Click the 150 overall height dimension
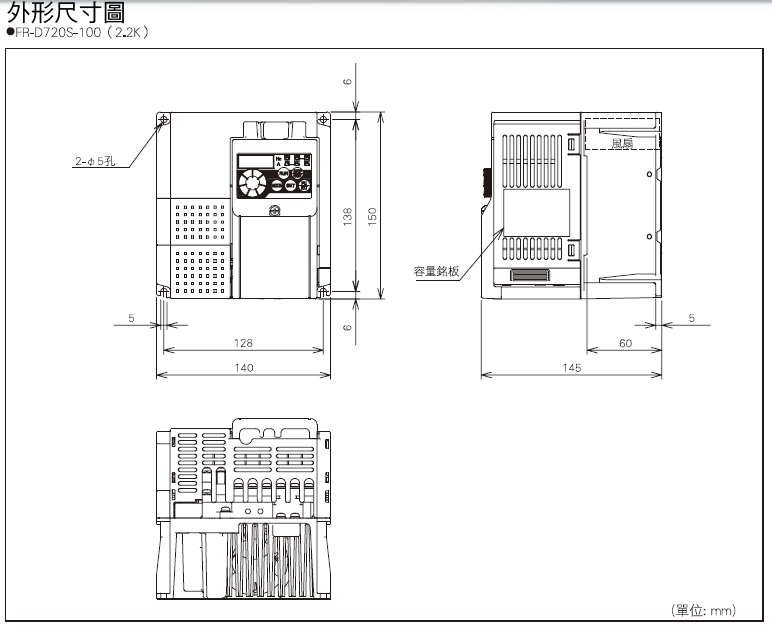This screenshot has width=772, height=628. [x=372, y=217]
